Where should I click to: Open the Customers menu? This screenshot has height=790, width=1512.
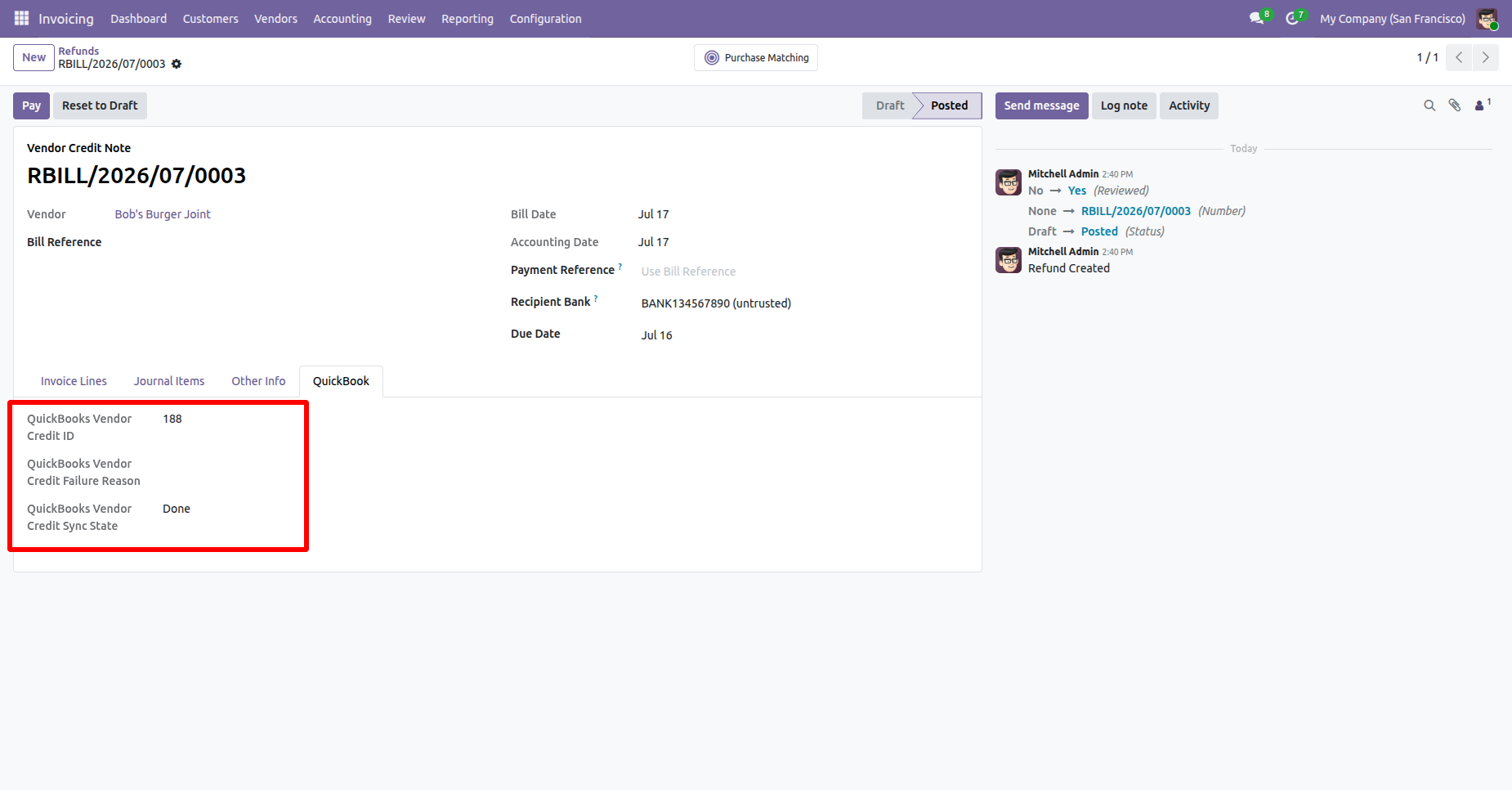[x=211, y=19]
